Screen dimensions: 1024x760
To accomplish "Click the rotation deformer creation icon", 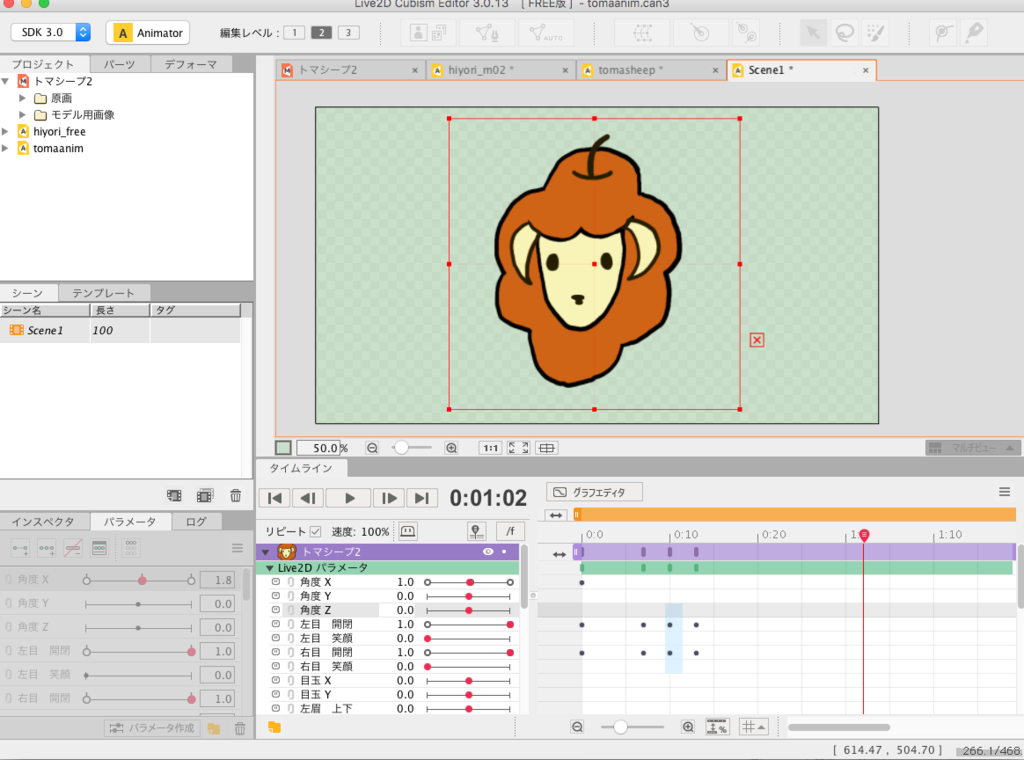I will [x=699, y=33].
